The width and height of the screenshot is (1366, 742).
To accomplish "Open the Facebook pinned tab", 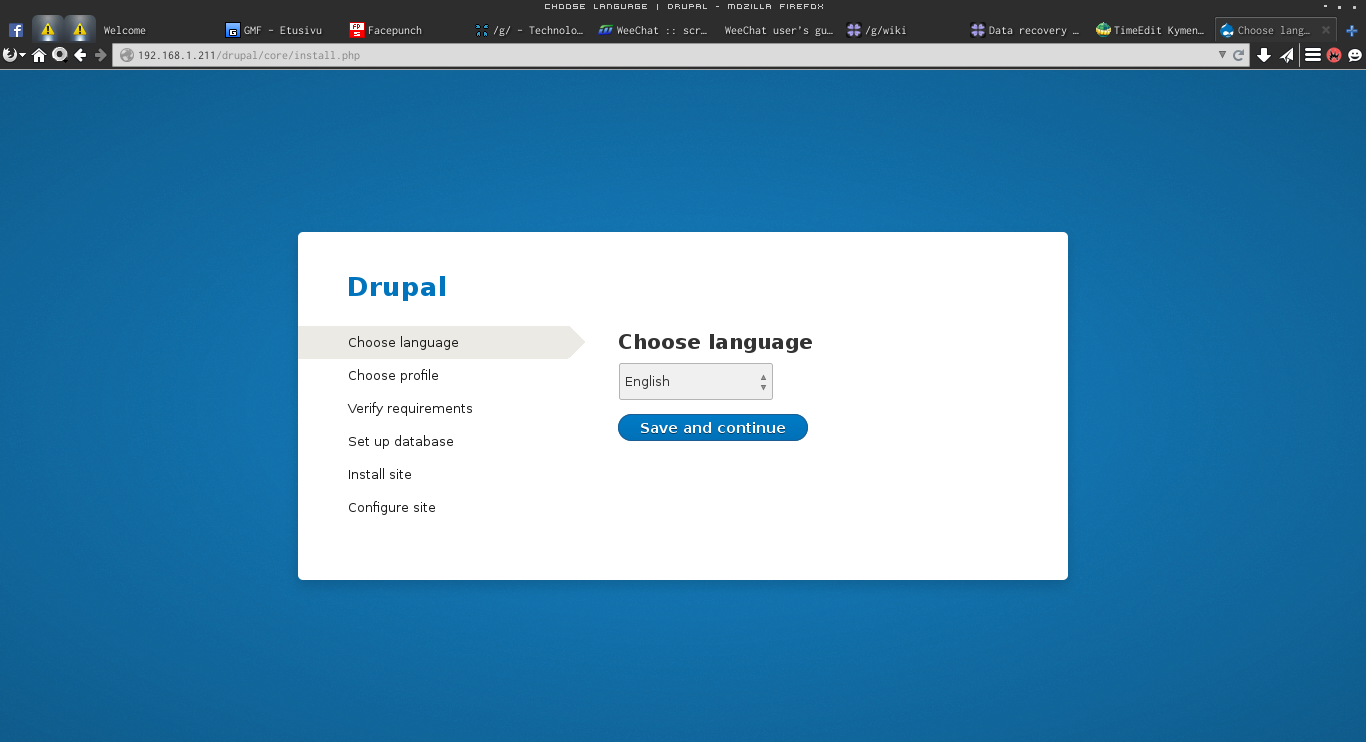I will (x=16, y=30).
